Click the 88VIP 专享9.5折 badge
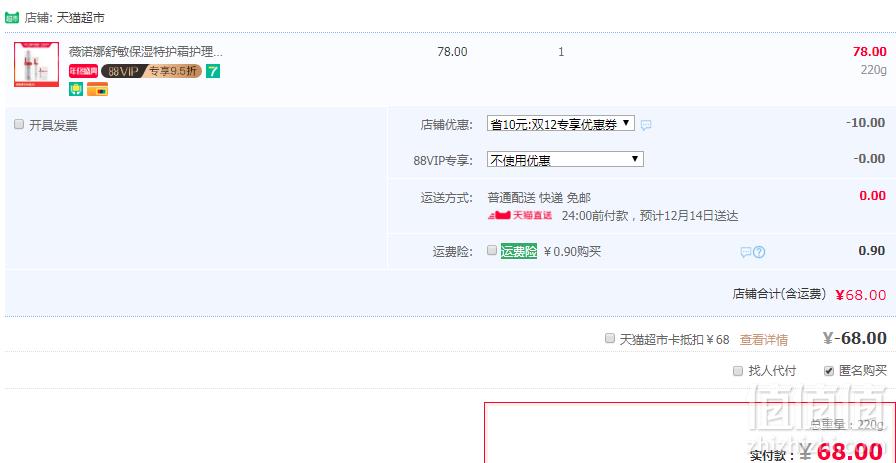Image resolution: width=896 pixels, height=463 pixels. [151, 71]
